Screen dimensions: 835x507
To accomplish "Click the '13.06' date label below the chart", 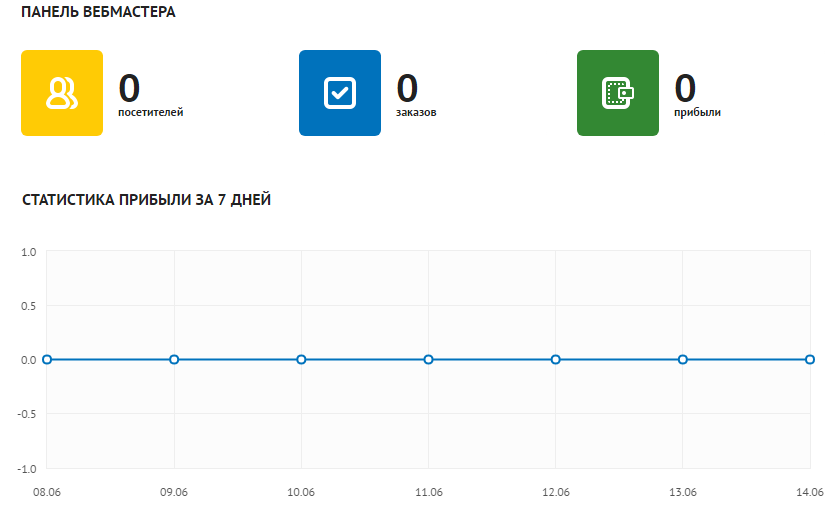I will [683, 492].
